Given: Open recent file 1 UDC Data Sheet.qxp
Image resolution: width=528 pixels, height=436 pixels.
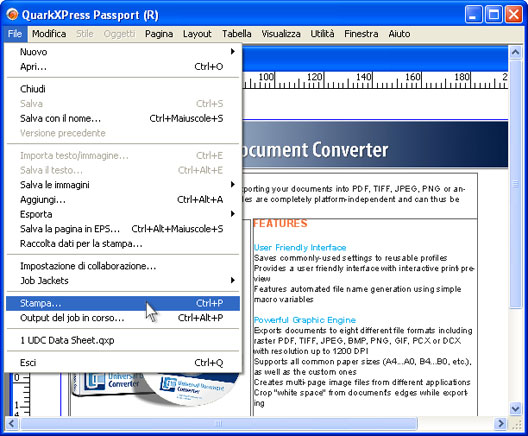Looking at the screenshot, I should pos(123,340).
